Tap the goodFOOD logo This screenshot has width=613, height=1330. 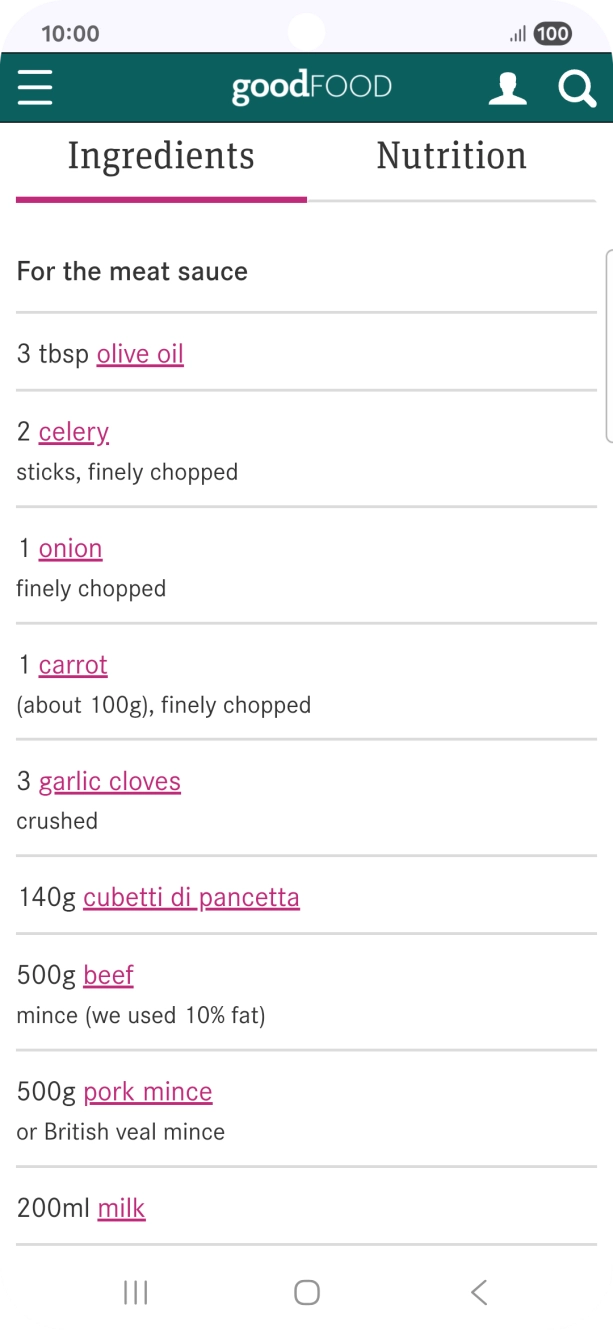coord(311,88)
